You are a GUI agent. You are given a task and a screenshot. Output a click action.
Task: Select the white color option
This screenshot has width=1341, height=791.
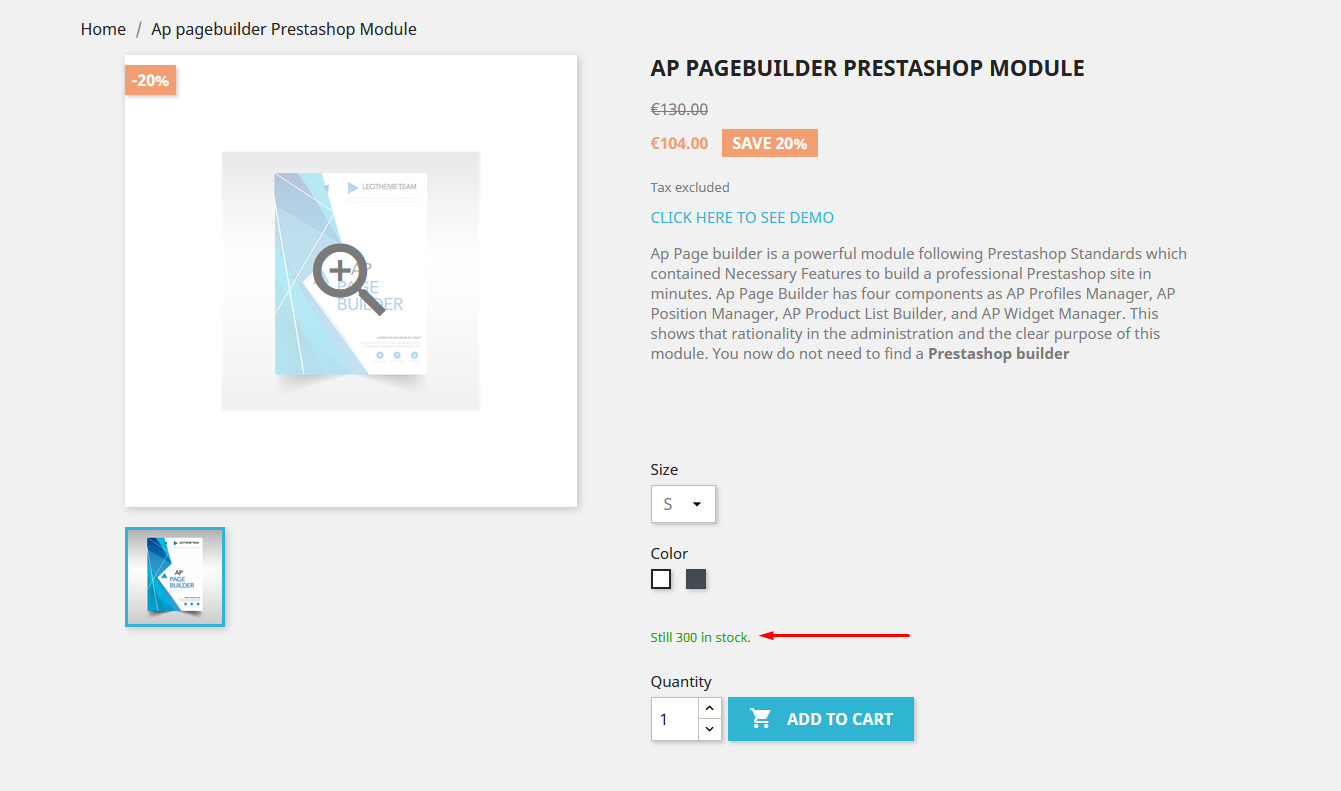click(x=661, y=579)
